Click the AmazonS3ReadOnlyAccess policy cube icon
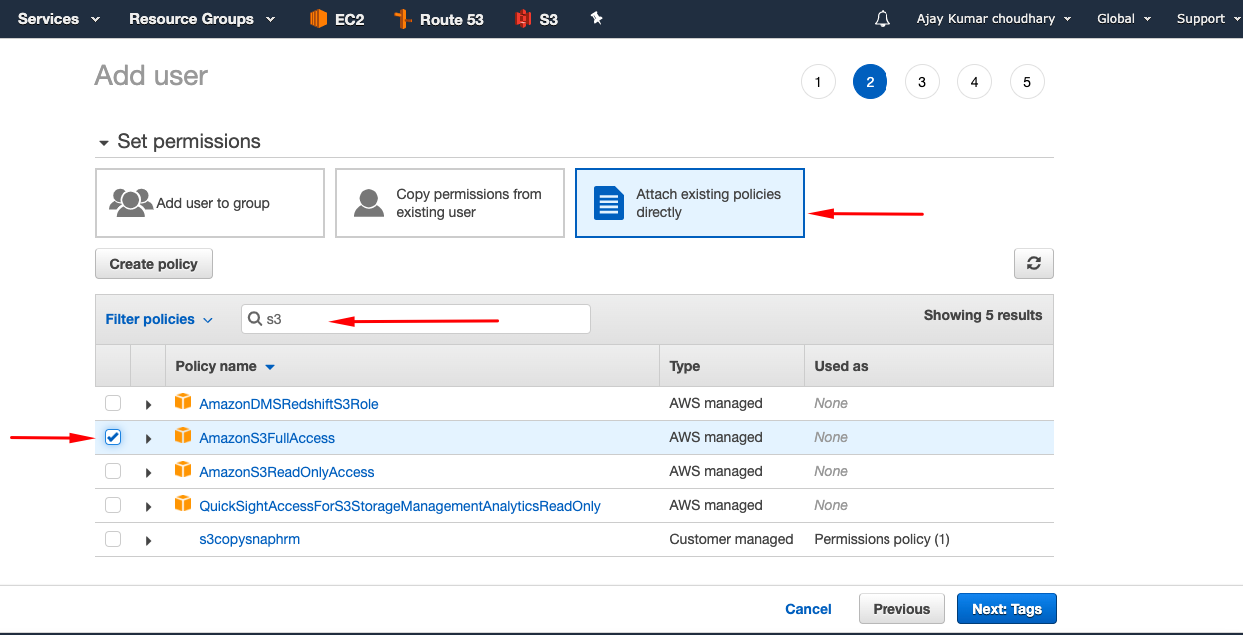Screen dimensions: 1243x635 pos(183,470)
